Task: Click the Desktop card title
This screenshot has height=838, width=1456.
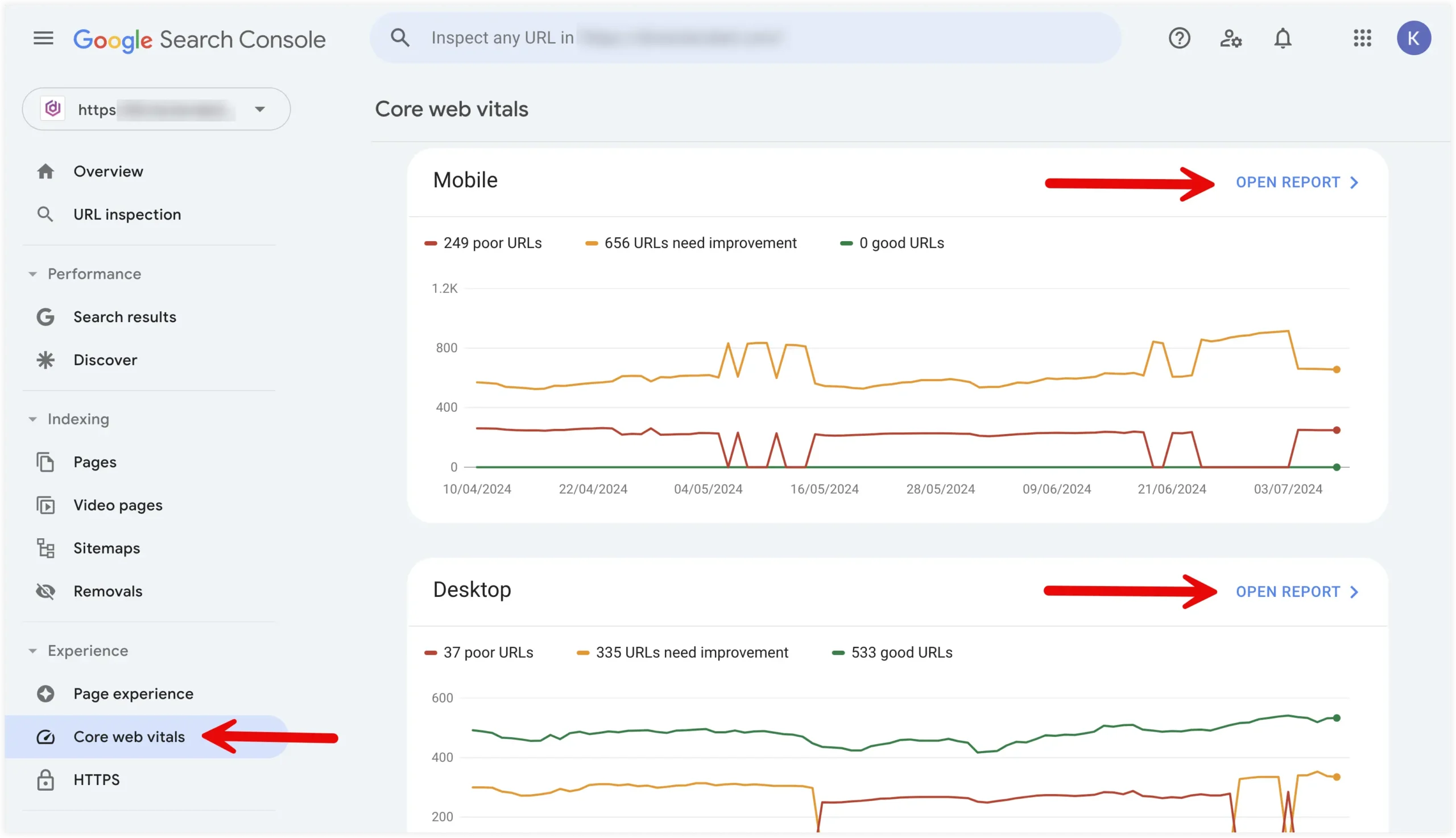Action: click(471, 590)
